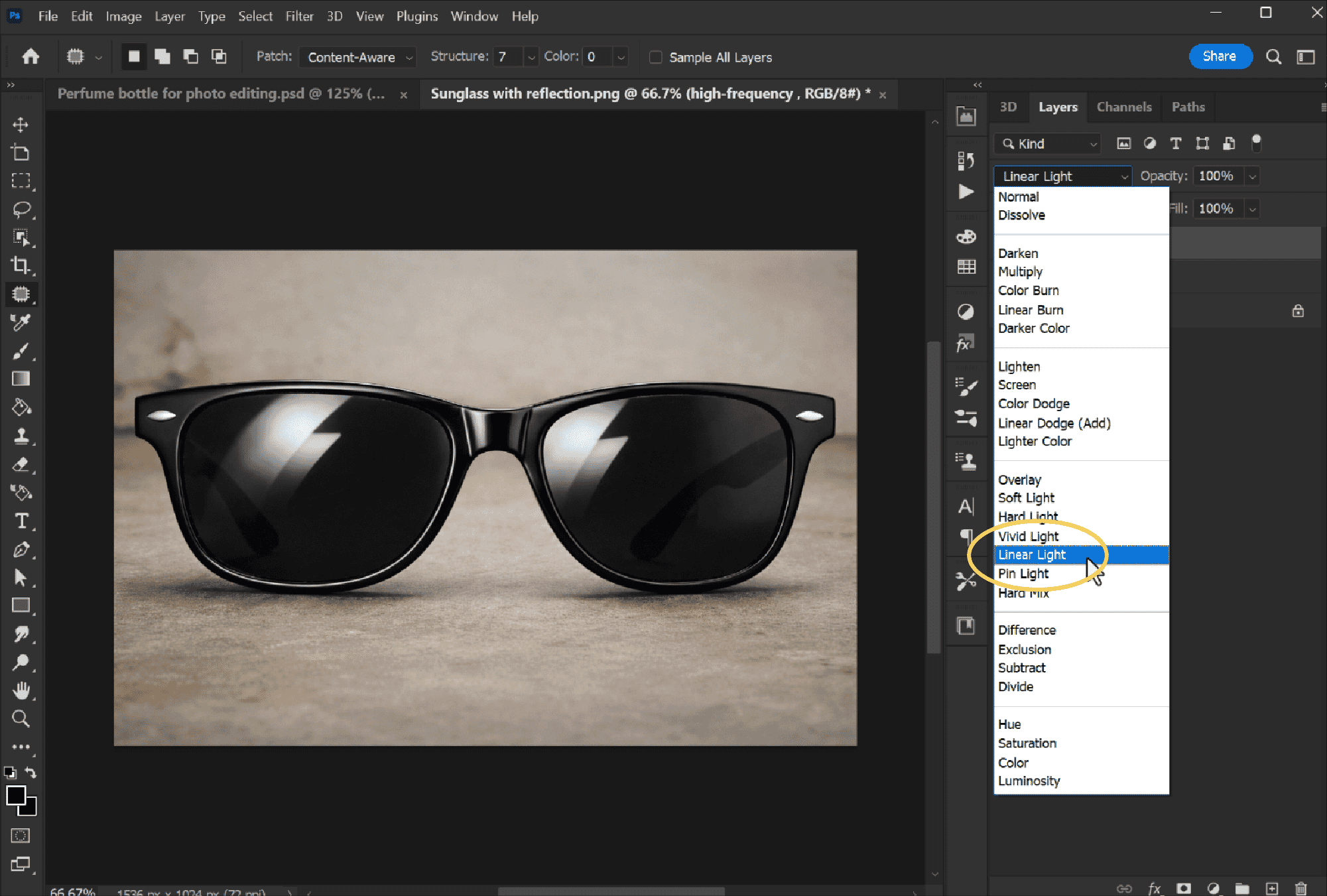Screen dimensions: 1327x896
Task: Open the foreground color swatch
Action: (16, 795)
